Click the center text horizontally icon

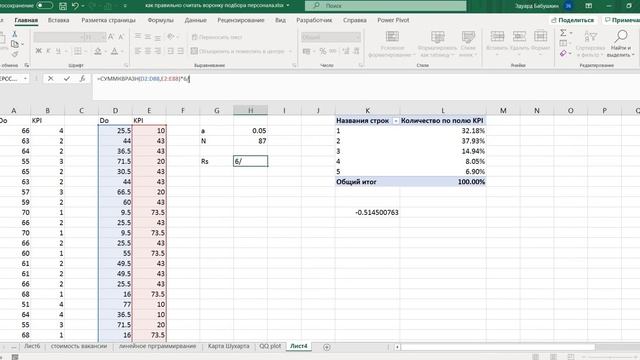148,51
